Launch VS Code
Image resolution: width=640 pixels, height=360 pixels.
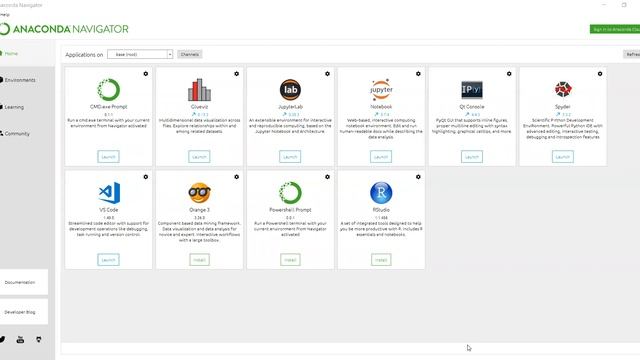click(109, 260)
